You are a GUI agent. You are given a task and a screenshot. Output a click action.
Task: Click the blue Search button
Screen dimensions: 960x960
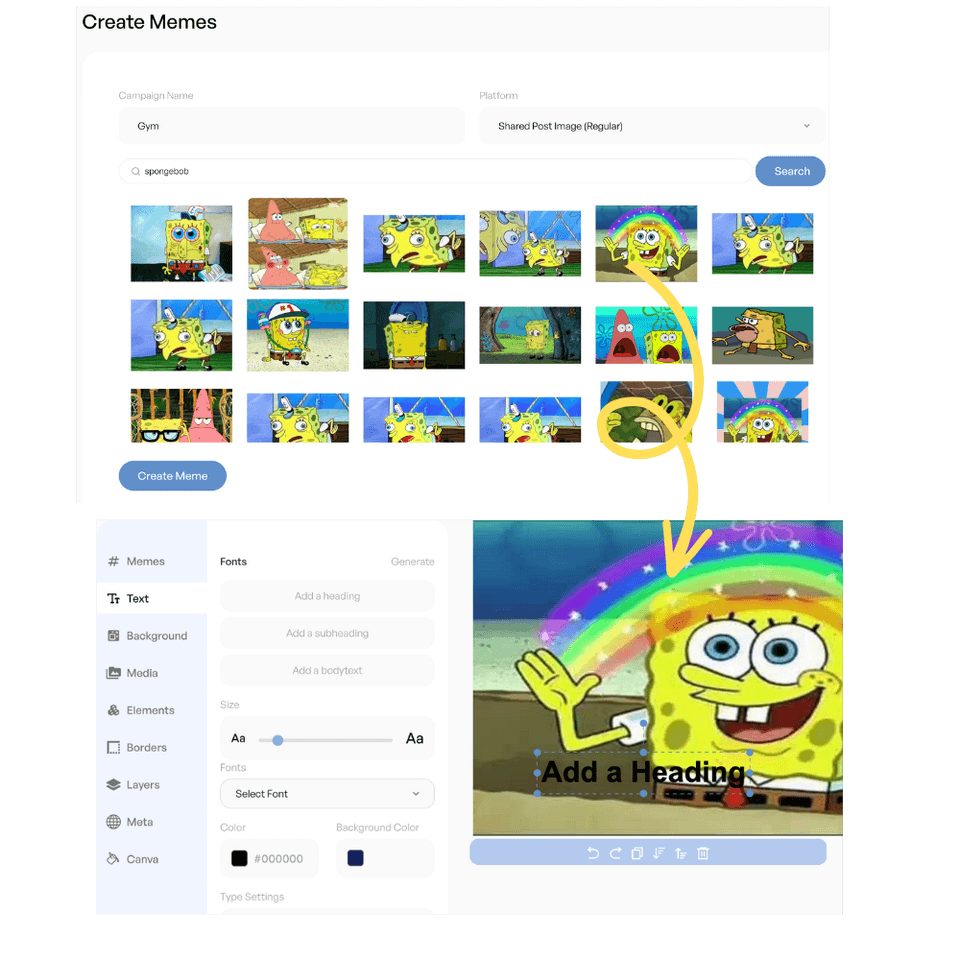pos(790,171)
